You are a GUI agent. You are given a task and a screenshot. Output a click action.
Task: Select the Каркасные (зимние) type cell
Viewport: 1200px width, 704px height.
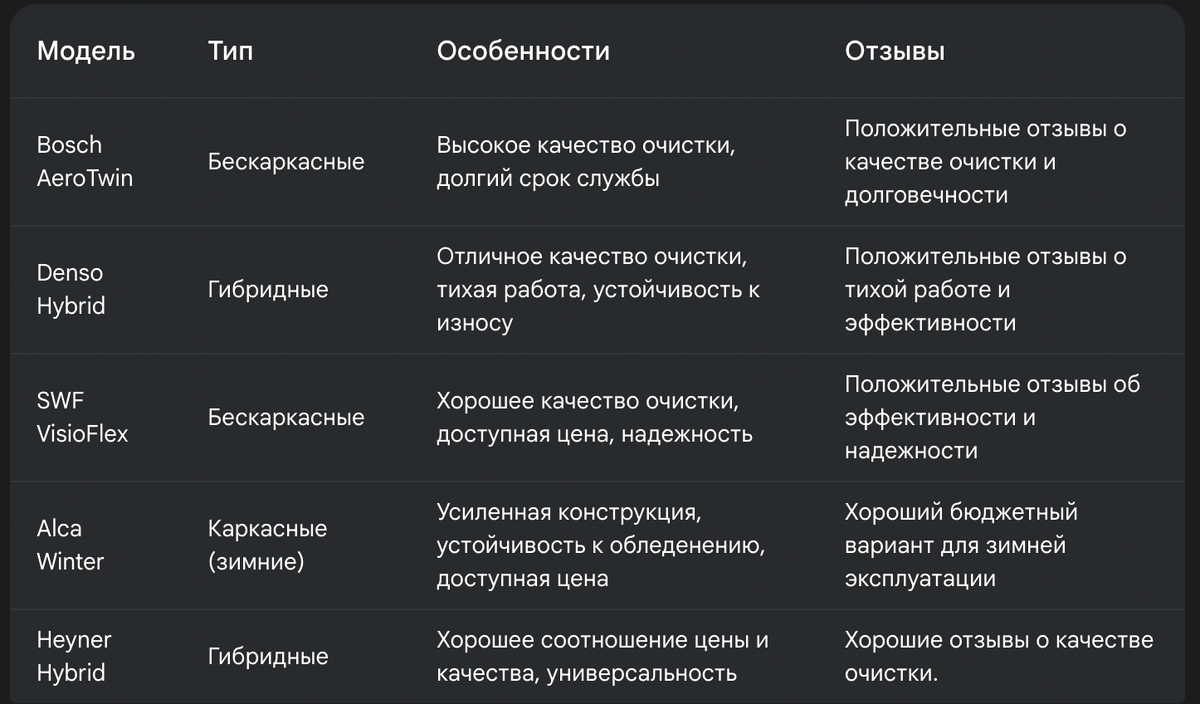pos(267,546)
